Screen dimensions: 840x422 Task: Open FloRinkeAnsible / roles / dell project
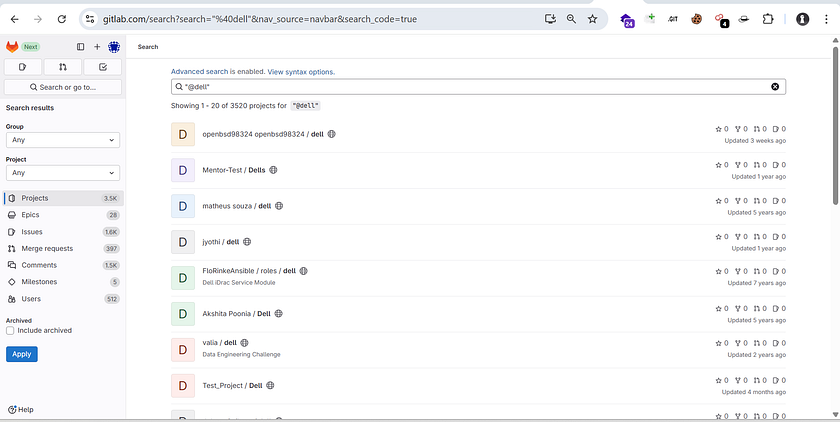[249, 270]
